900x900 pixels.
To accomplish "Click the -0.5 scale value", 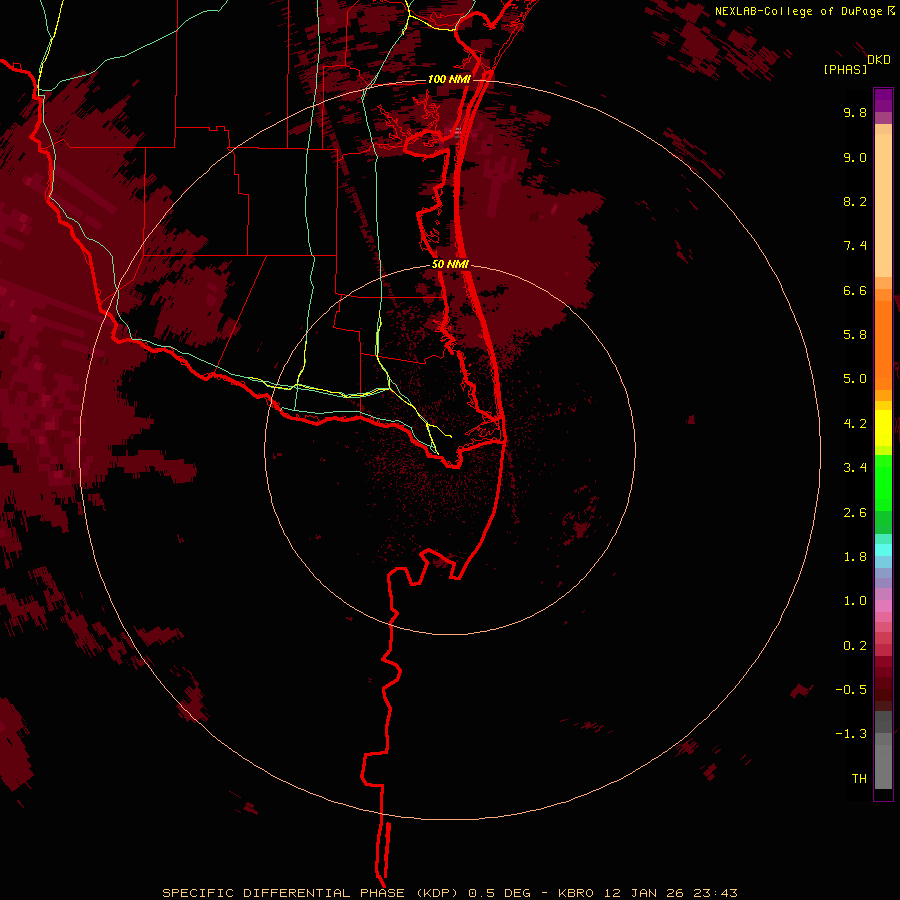I will [851, 690].
